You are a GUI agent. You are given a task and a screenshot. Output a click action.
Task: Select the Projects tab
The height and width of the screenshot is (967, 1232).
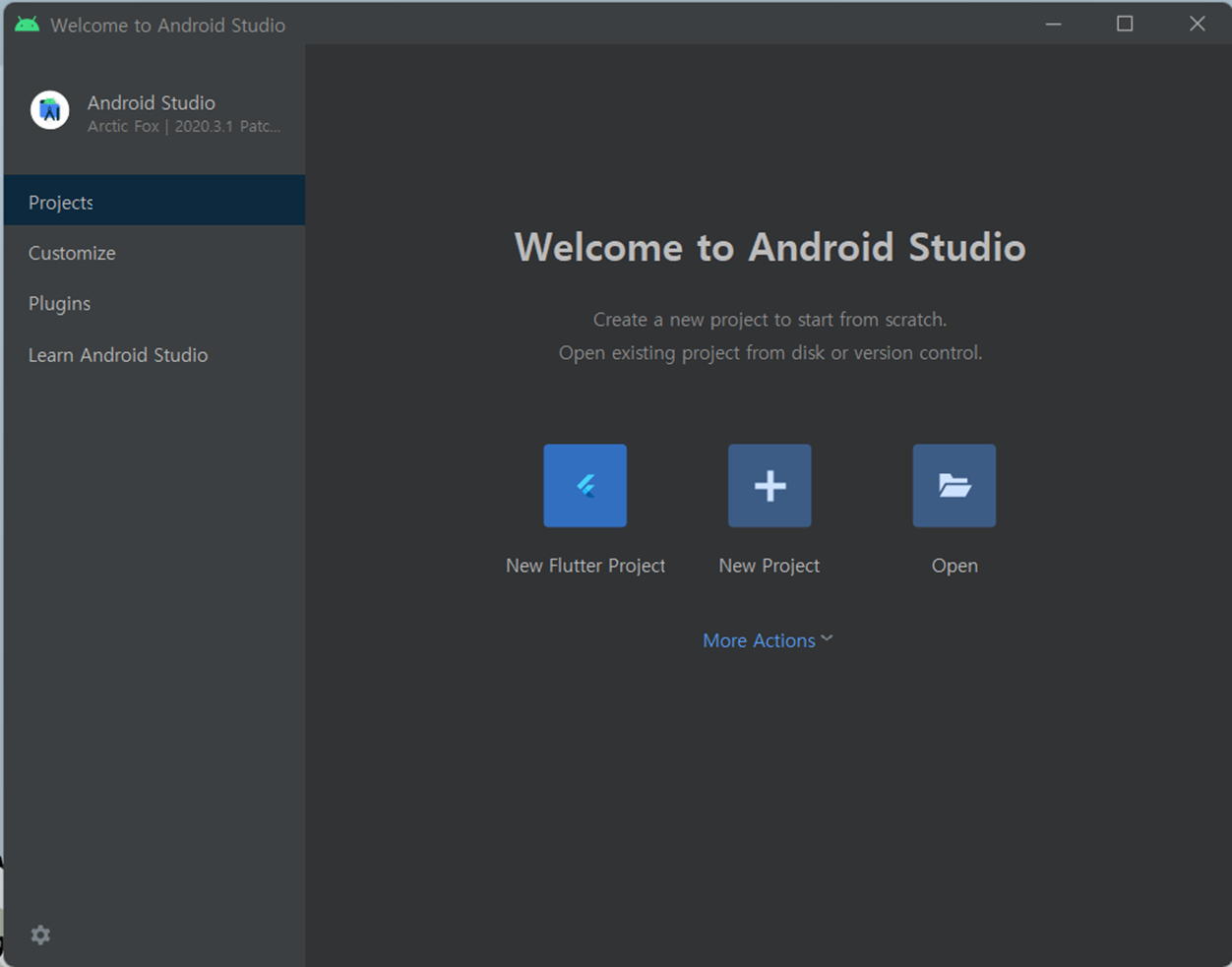tap(154, 201)
